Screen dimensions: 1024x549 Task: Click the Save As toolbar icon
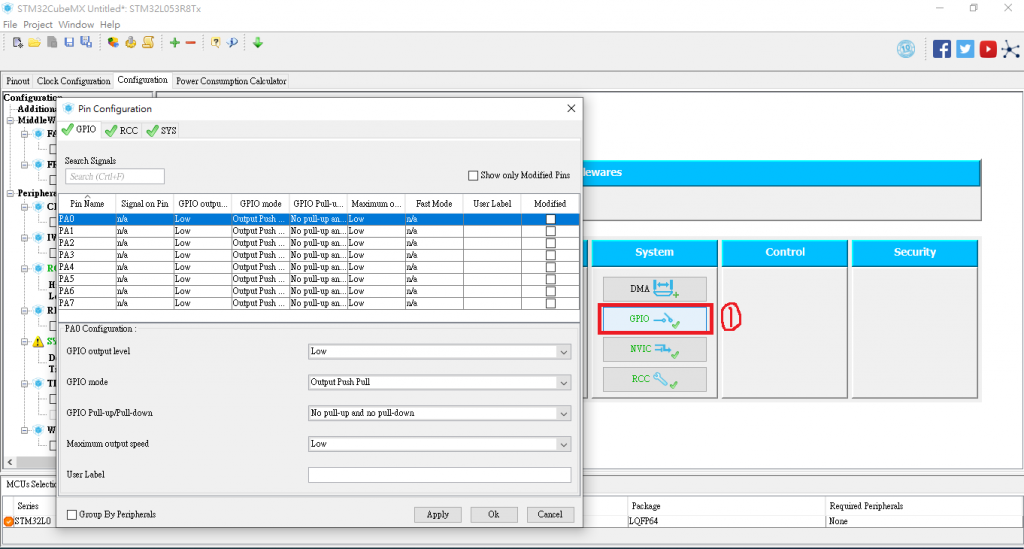86,42
